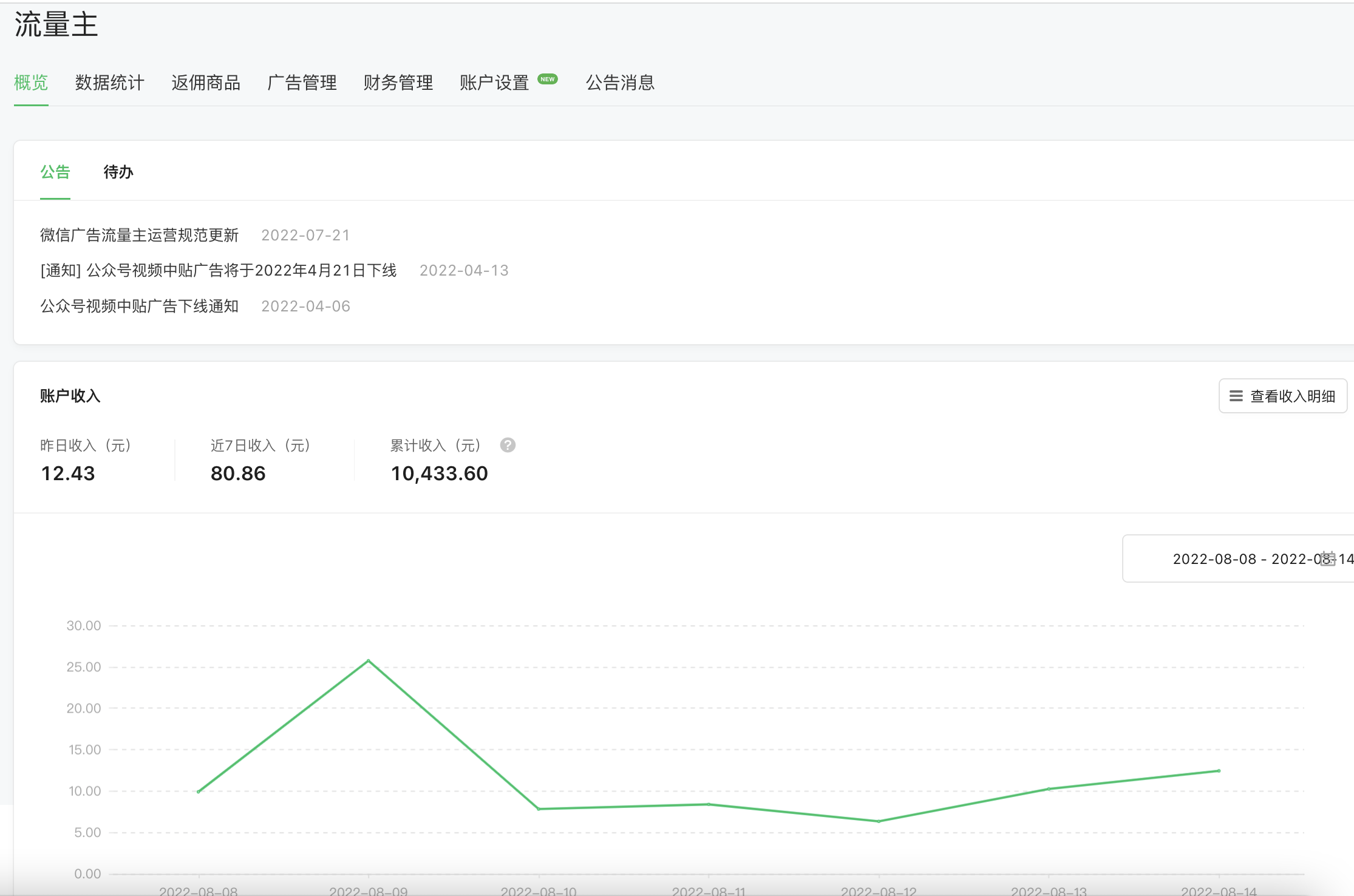Switch to 返佣商品 tab

click(x=206, y=83)
